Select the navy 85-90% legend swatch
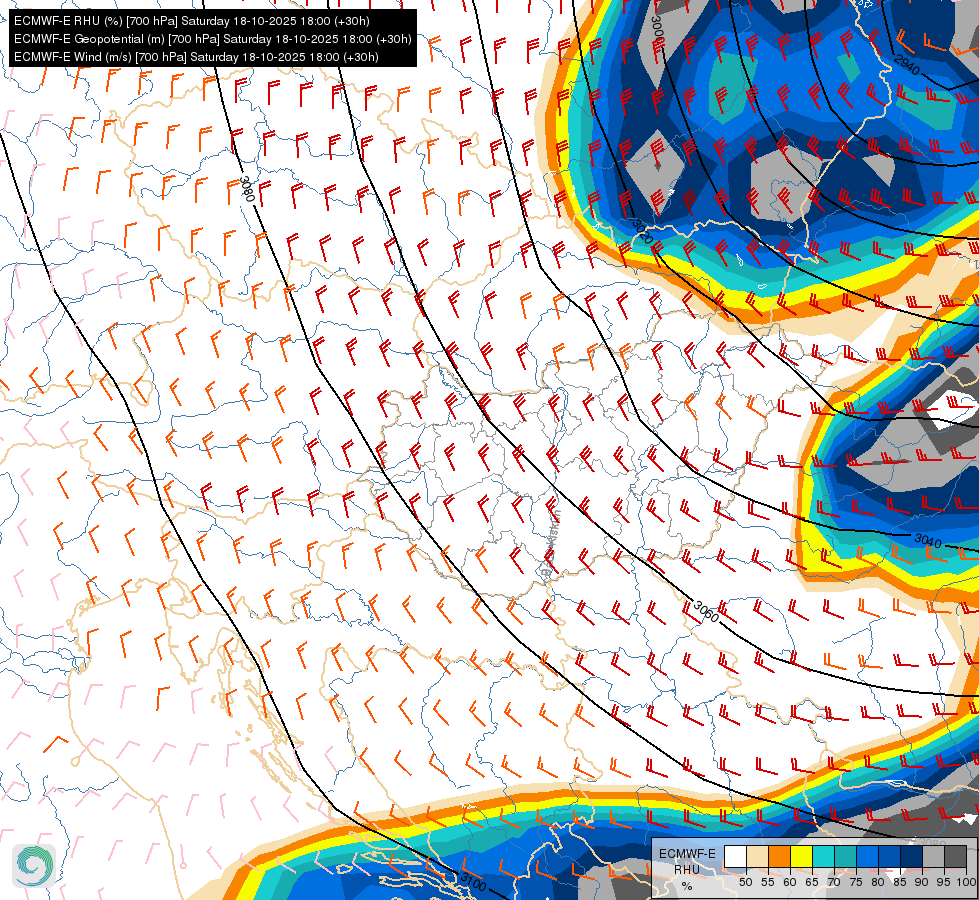Viewport: 979px width, 900px height. coord(912,856)
